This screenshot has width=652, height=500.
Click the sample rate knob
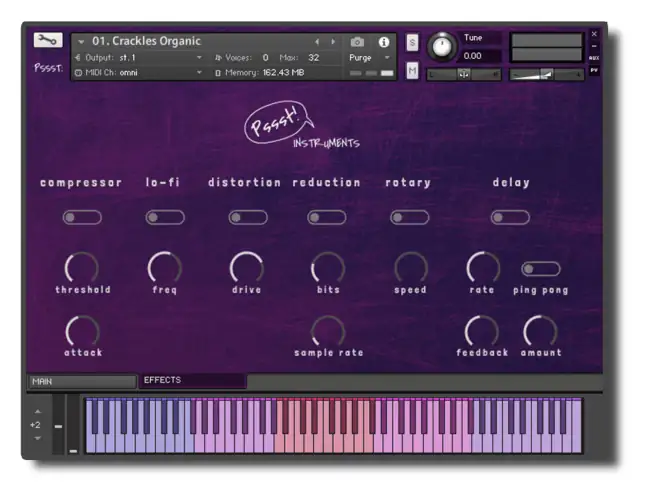pos(328,332)
